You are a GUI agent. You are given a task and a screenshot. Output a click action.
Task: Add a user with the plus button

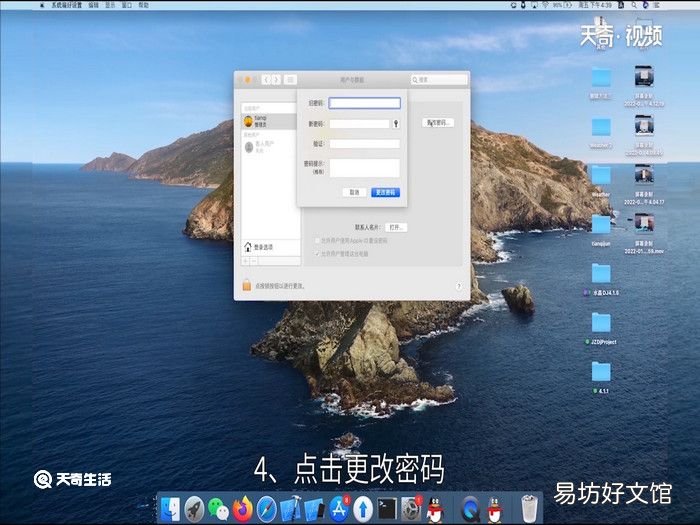(245, 261)
